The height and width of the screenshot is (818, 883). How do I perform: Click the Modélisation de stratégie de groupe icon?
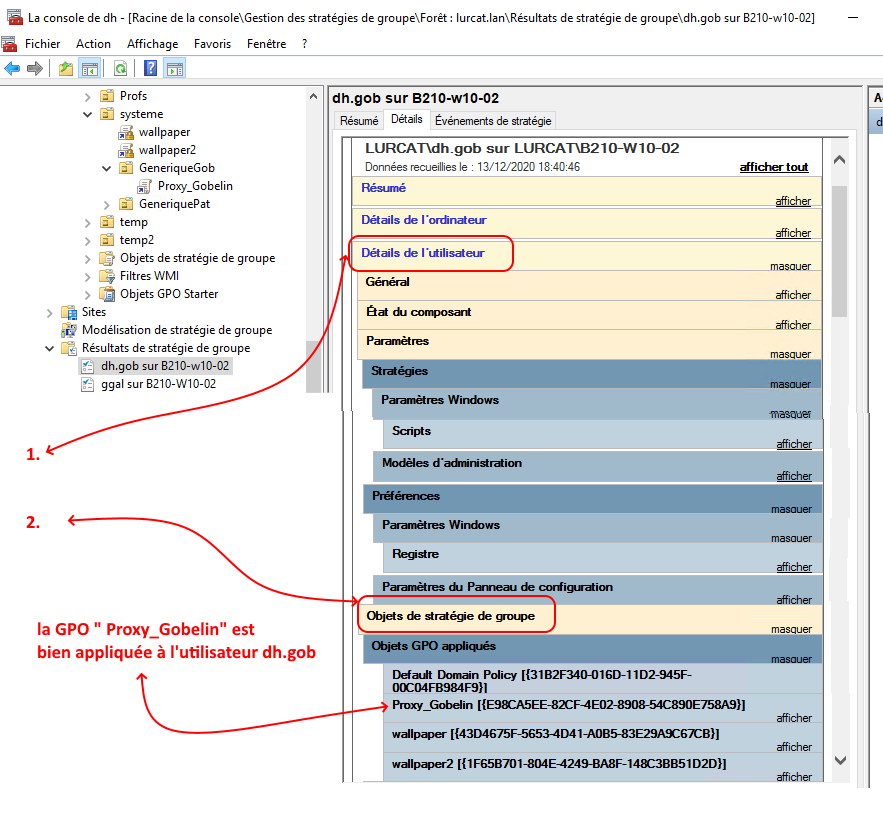tap(69, 330)
